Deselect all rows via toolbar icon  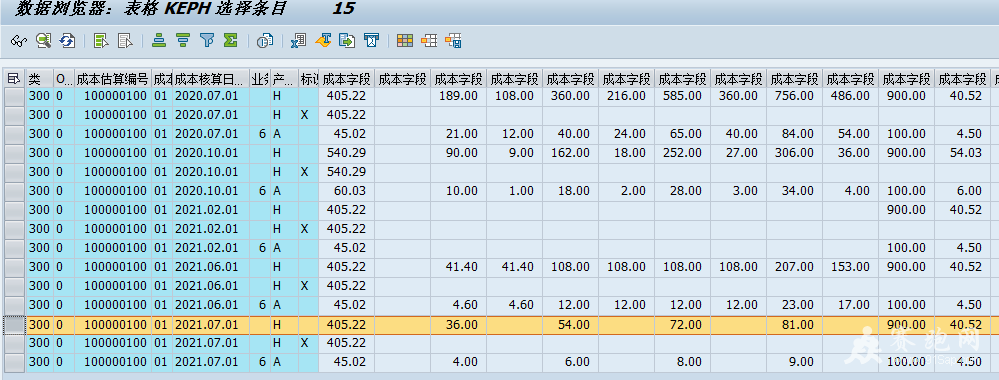pyautogui.click(x=126, y=41)
